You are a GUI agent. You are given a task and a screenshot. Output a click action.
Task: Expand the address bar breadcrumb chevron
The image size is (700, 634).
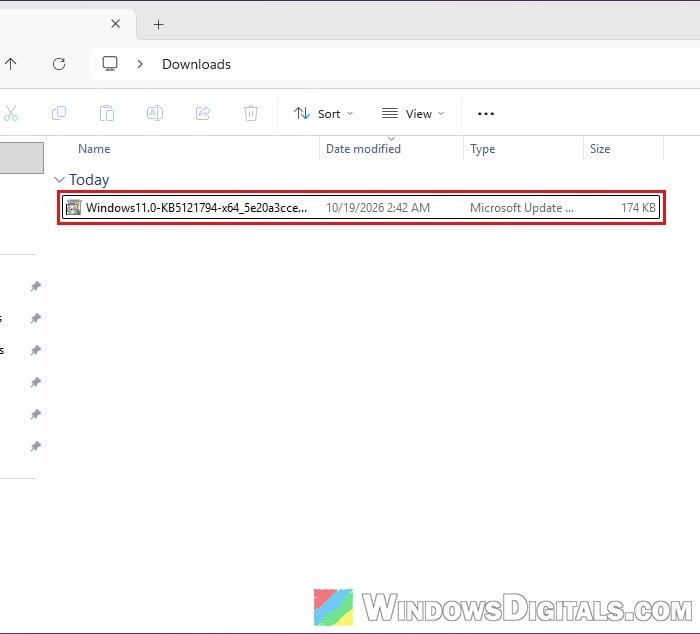click(140, 64)
